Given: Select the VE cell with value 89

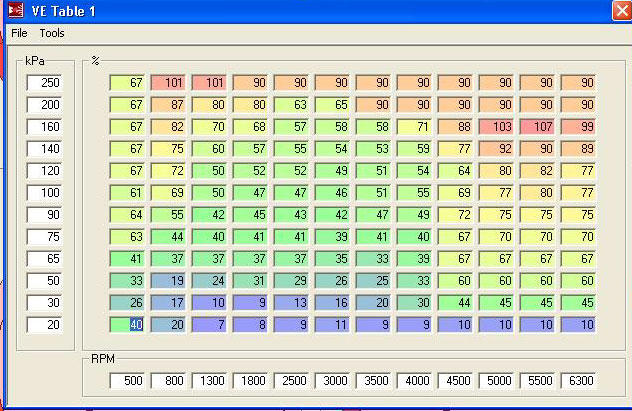Looking at the screenshot, I should [x=578, y=149].
